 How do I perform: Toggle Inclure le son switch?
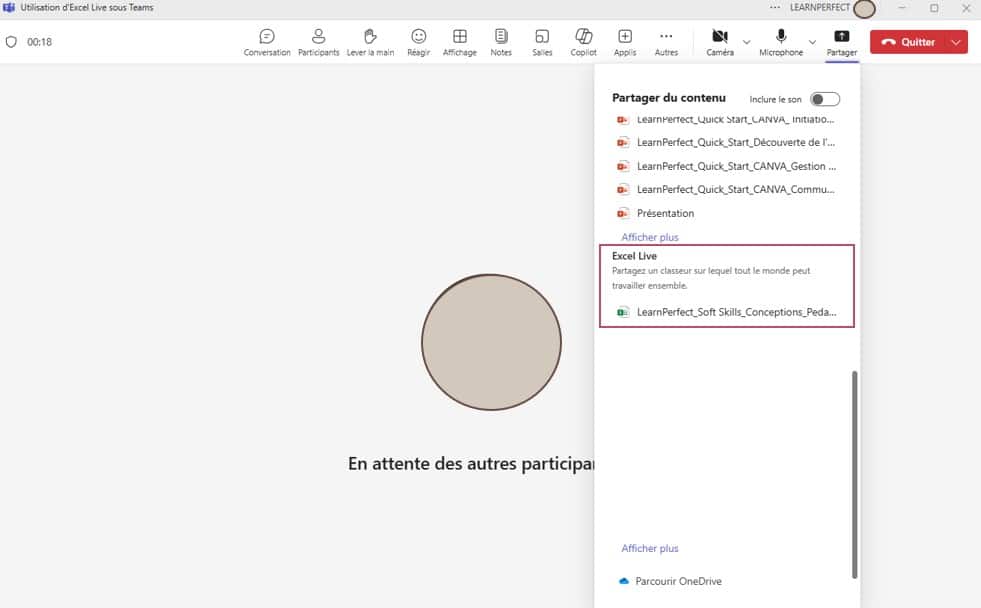(x=825, y=99)
